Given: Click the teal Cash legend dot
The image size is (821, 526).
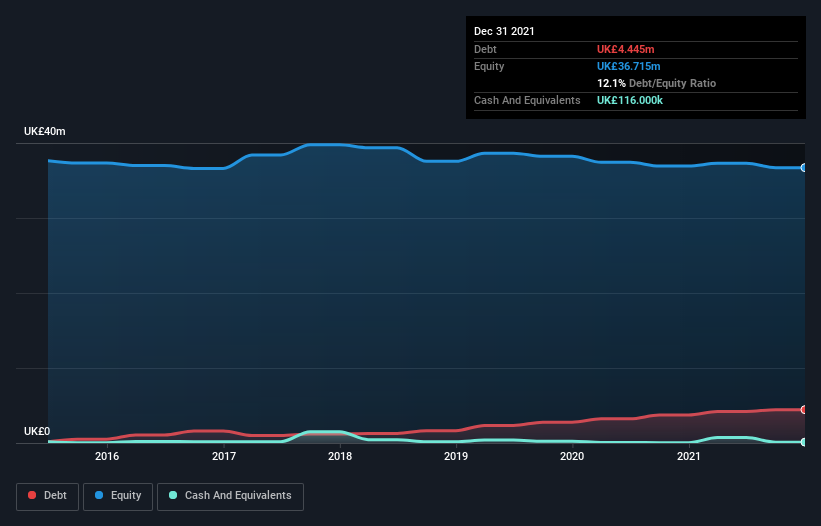Looking at the screenshot, I should pyautogui.click(x=173, y=495).
